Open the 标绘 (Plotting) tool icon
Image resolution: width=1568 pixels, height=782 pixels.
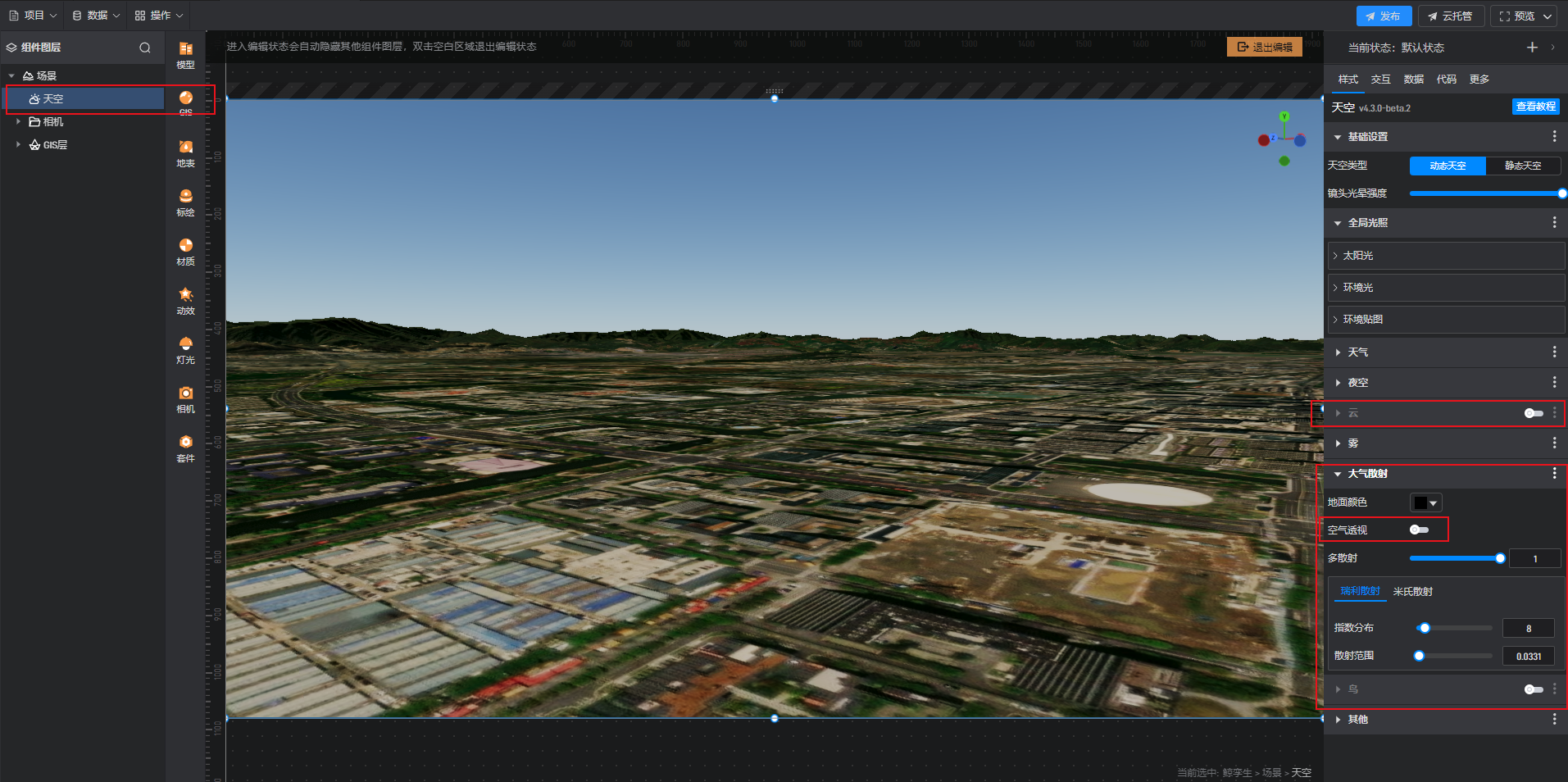[x=186, y=202]
